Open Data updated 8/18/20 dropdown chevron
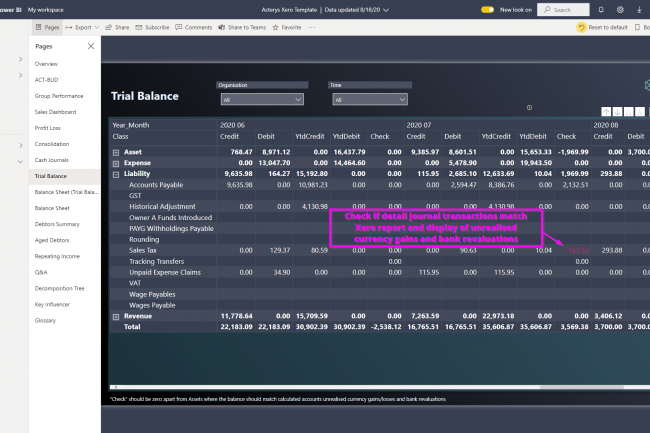650x433 pixels. coord(386,10)
